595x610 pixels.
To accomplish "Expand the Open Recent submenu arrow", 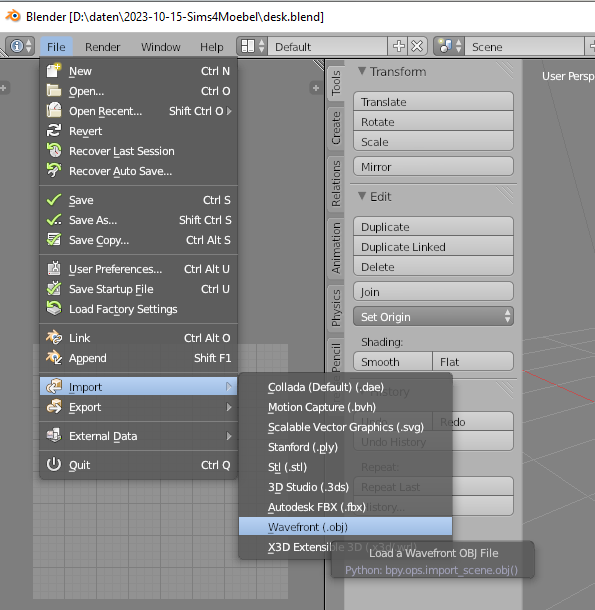I will click(x=229, y=111).
